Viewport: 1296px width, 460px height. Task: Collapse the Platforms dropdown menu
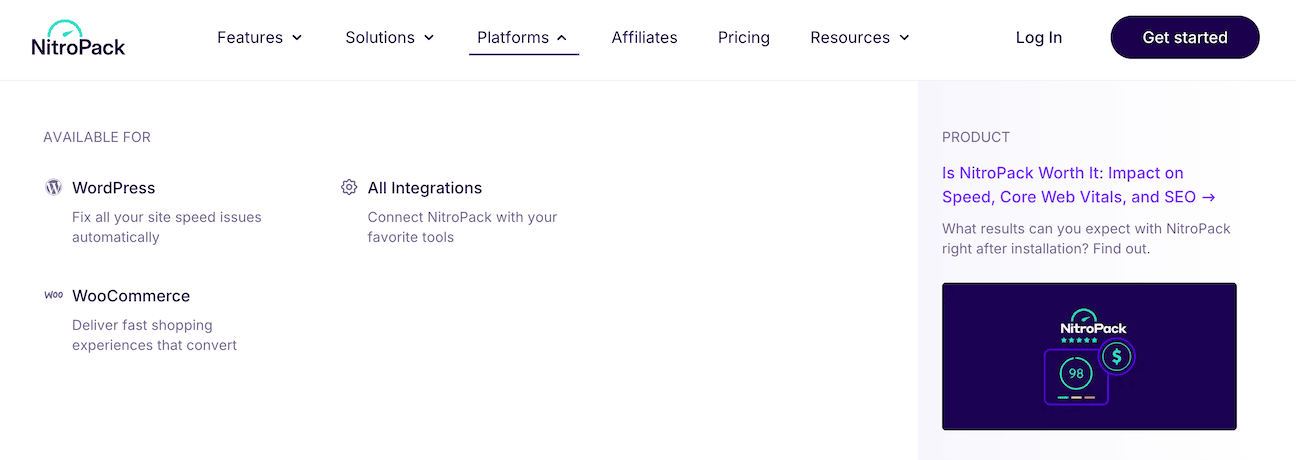523,38
